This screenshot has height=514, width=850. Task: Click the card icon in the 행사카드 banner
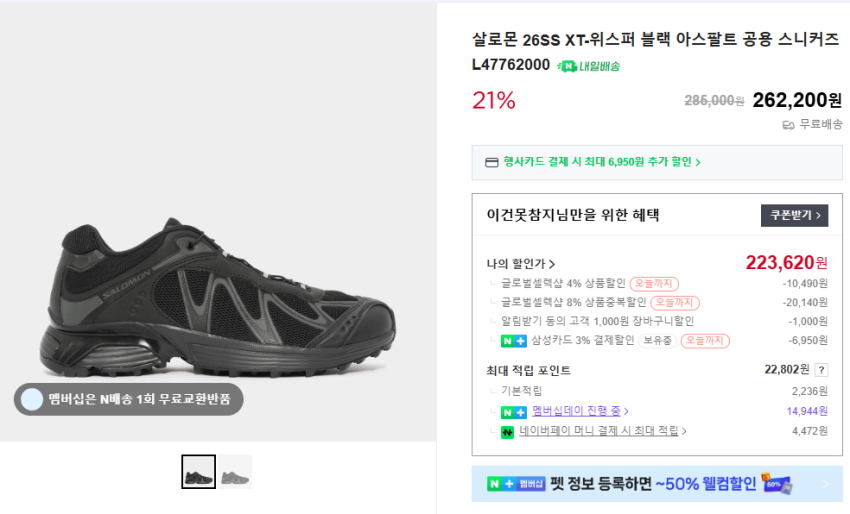coord(491,162)
